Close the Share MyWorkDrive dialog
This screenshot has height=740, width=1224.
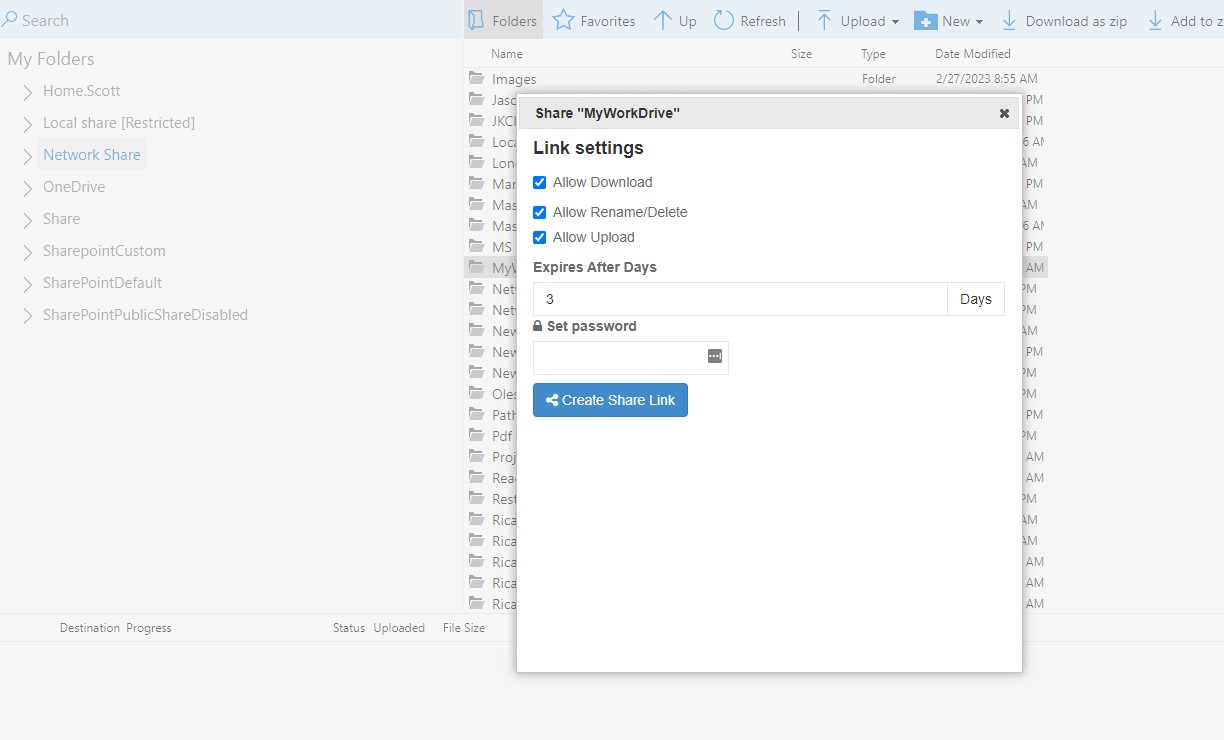click(x=1004, y=113)
